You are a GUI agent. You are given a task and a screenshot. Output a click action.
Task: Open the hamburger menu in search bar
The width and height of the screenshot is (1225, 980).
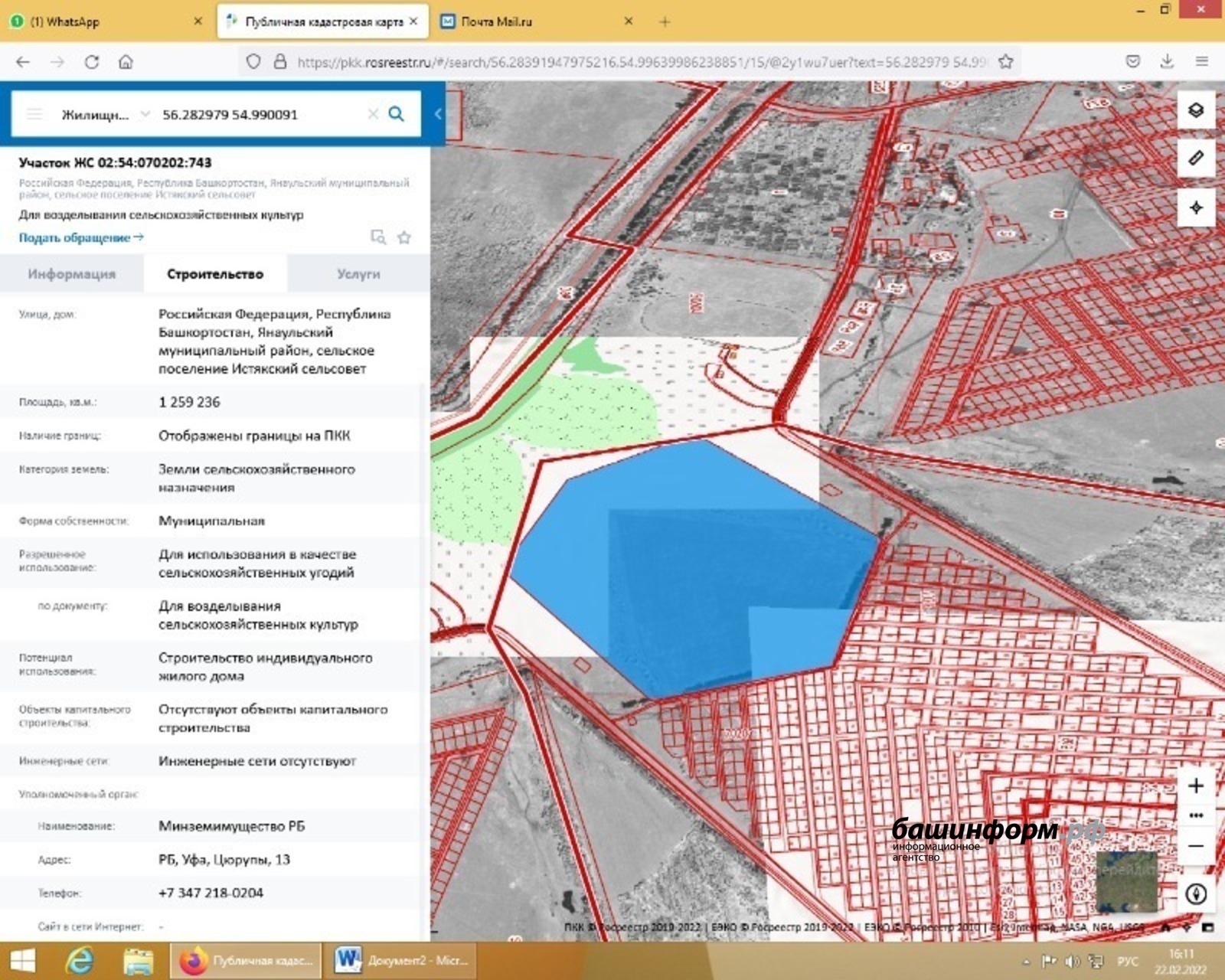point(34,114)
